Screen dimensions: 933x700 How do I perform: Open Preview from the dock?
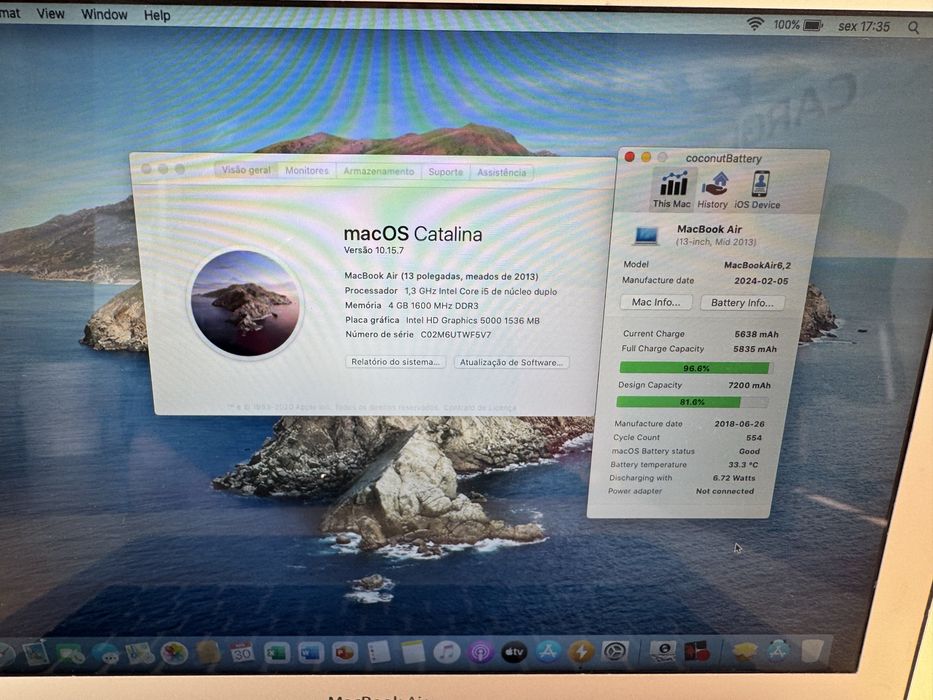[37, 653]
